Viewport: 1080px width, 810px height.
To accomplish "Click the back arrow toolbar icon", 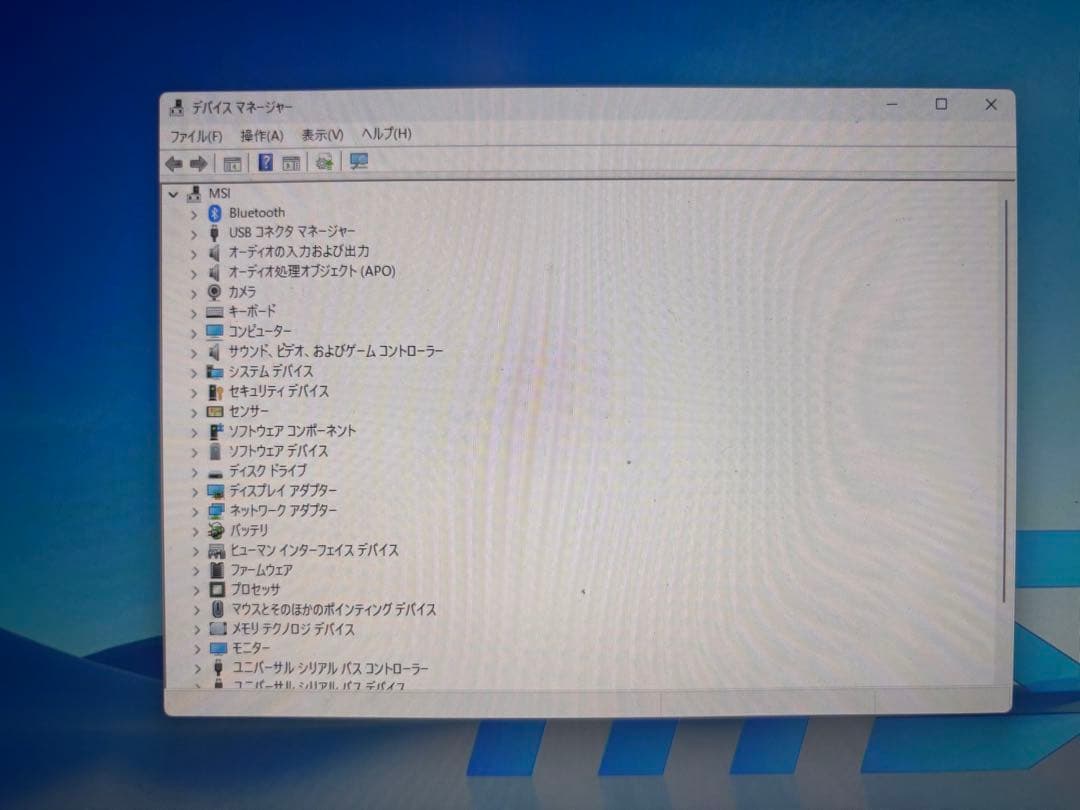I will (x=174, y=163).
